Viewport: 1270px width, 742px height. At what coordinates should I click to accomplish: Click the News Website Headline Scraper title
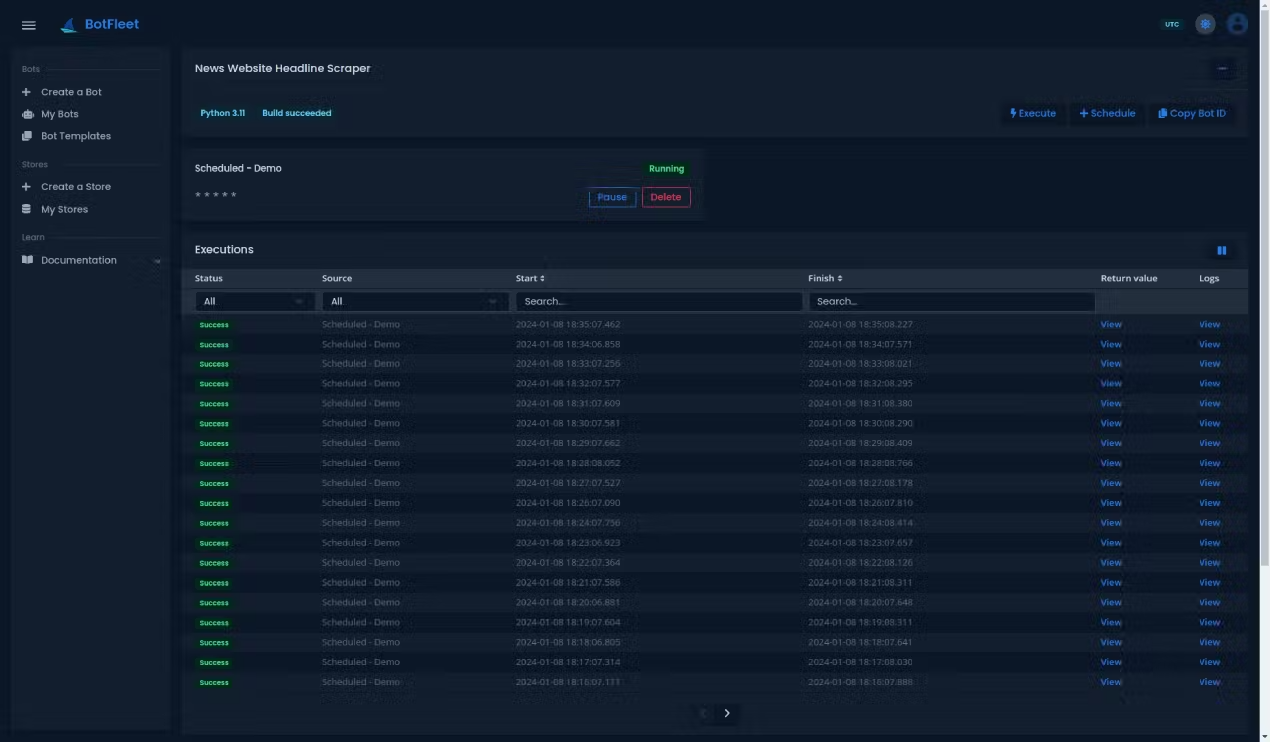click(x=282, y=68)
